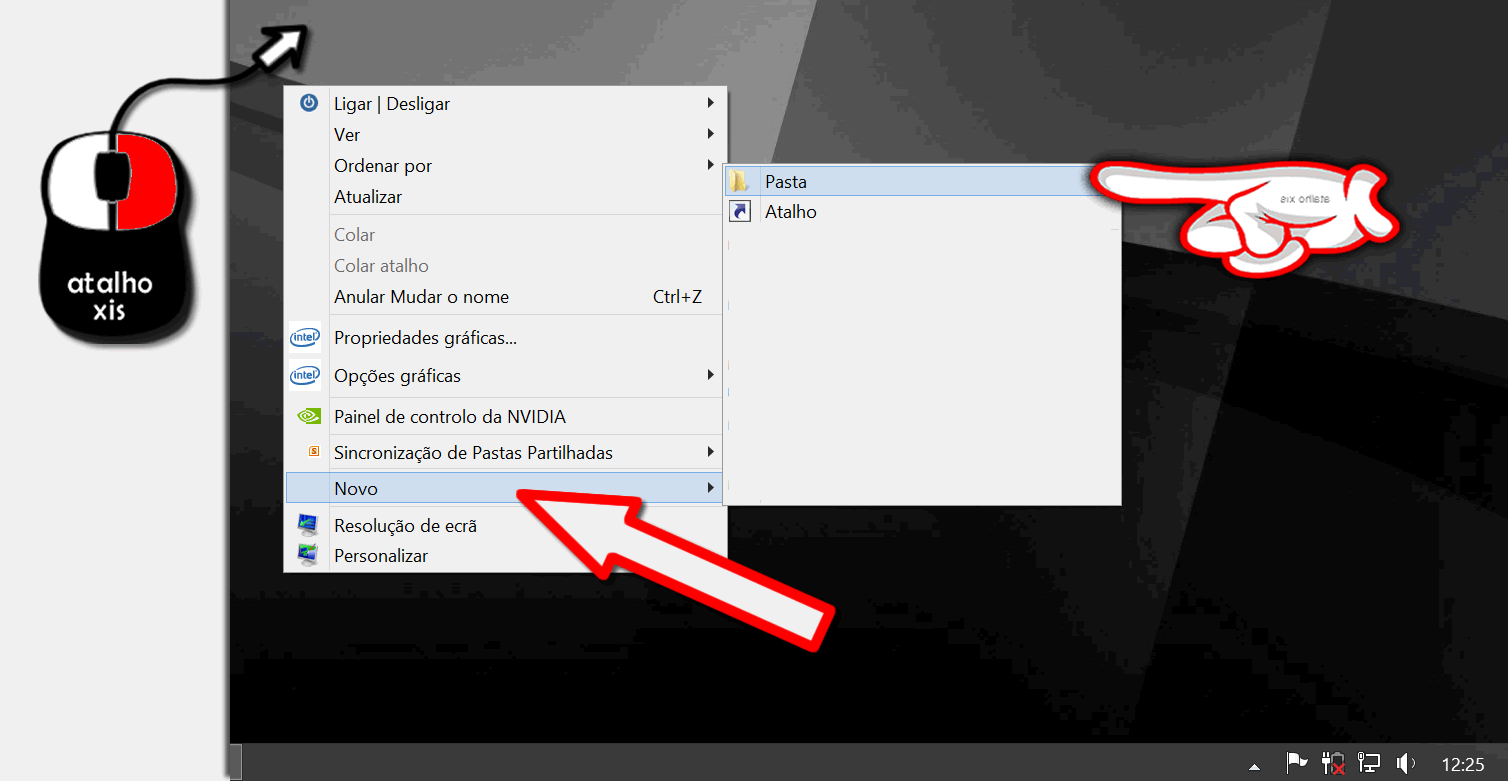The width and height of the screenshot is (1508, 781).
Task: Click the monitor icon next to Resolução de ecrã
Action: click(305, 524)
